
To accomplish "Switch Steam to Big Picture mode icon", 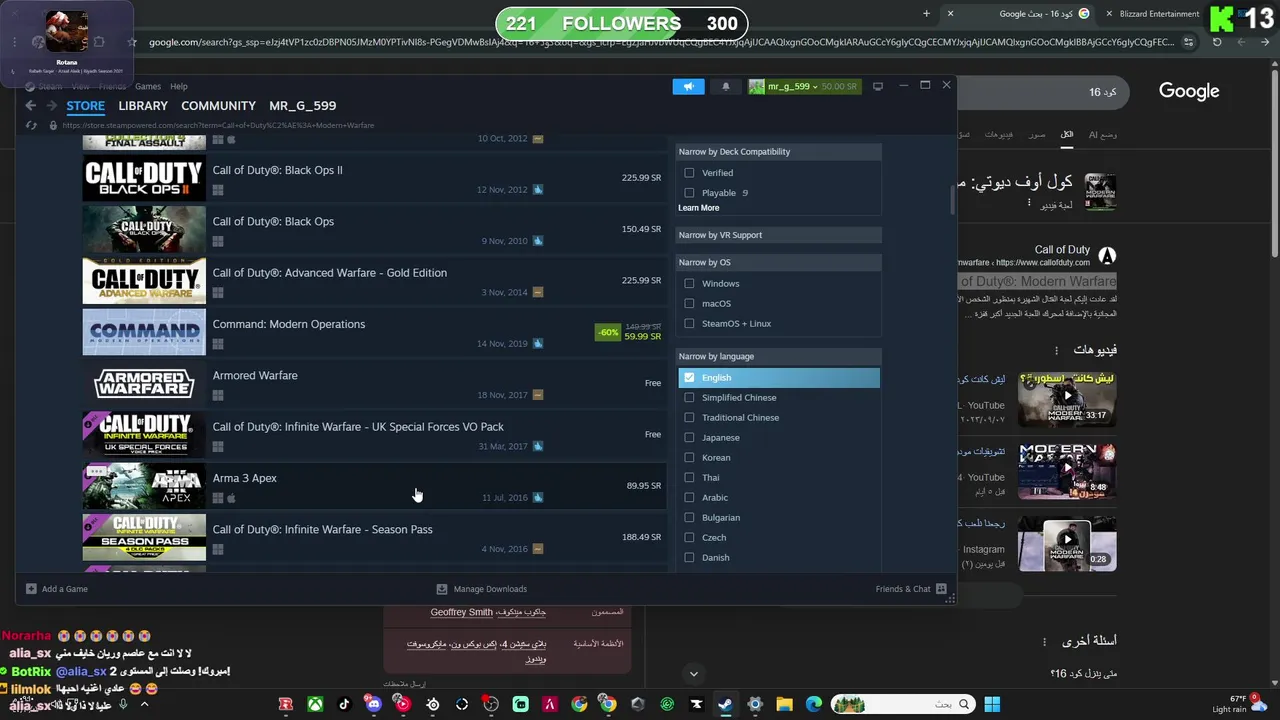I will [x=878, y=86].
